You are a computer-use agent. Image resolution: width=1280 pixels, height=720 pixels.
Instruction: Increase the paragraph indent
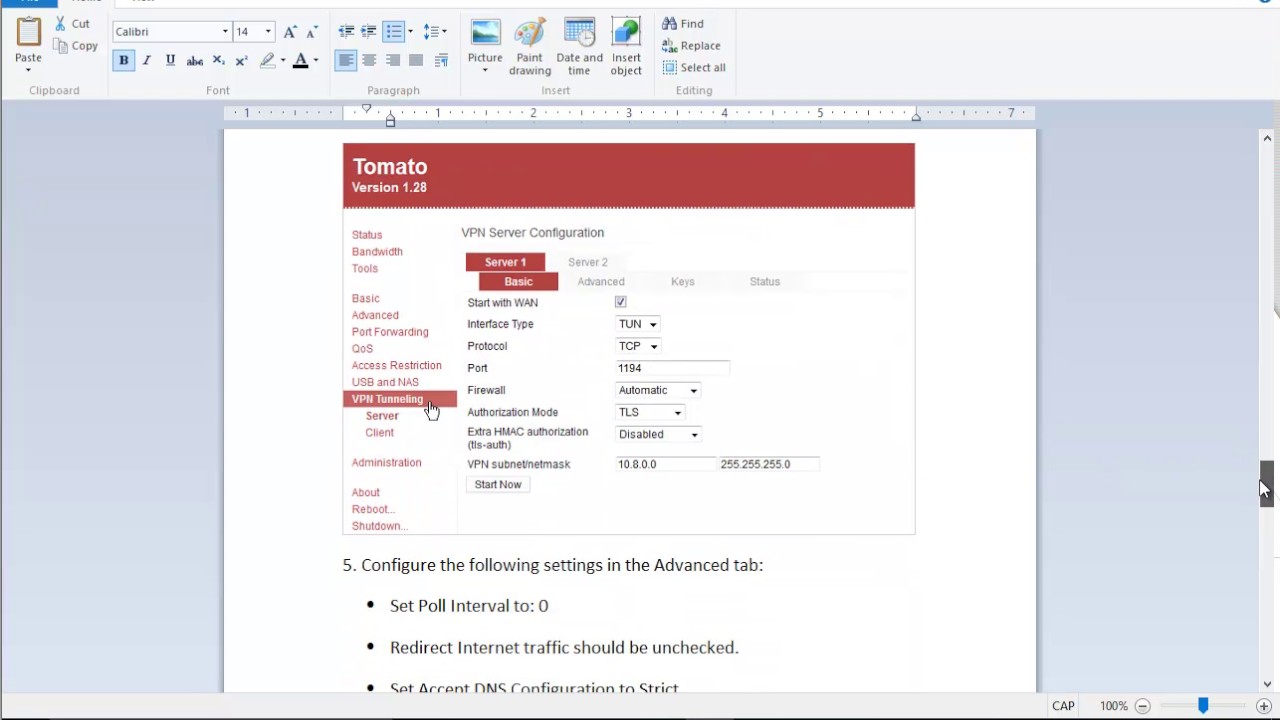369,32
